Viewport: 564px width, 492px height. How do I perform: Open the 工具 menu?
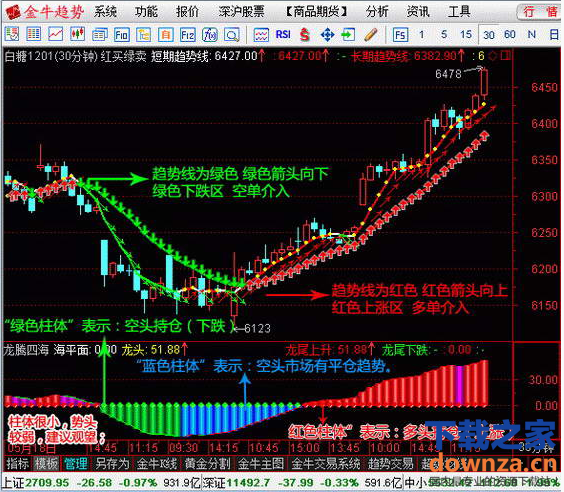[458, 12]
